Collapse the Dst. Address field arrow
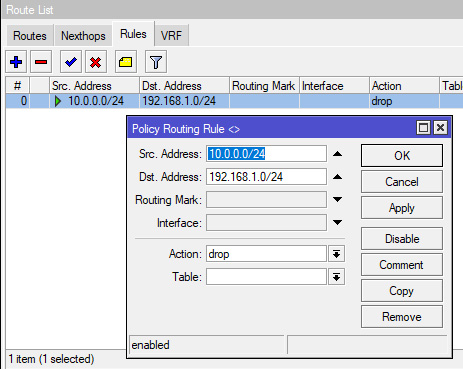 point(337,177)
